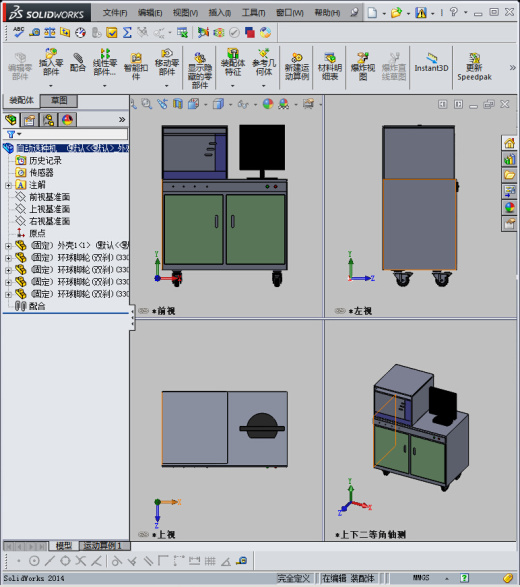520x587 pixels.
Task: Click Edit Appearance color ball icon
Action: (268, 104)
